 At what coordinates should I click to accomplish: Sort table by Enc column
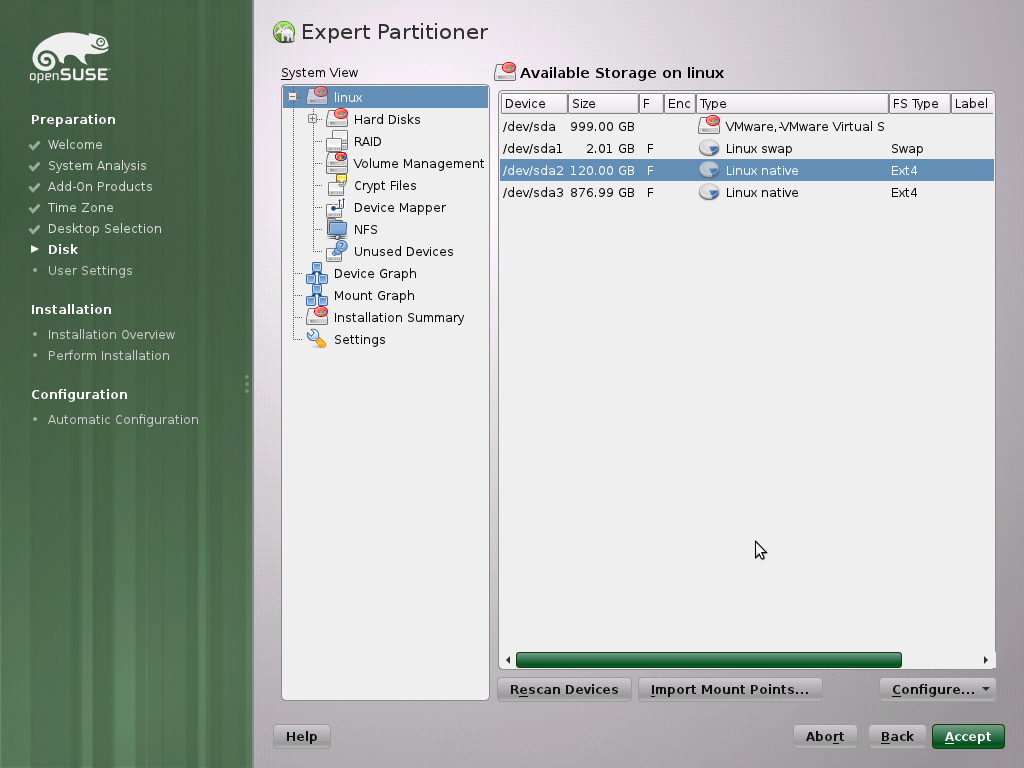(679, 103)
